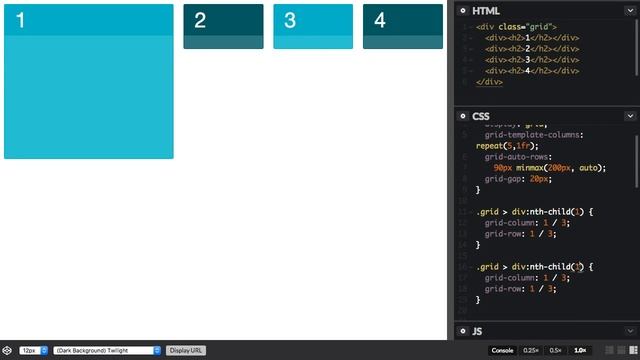Click grid box number 1

pyautogui.click(x=89, y=81)
